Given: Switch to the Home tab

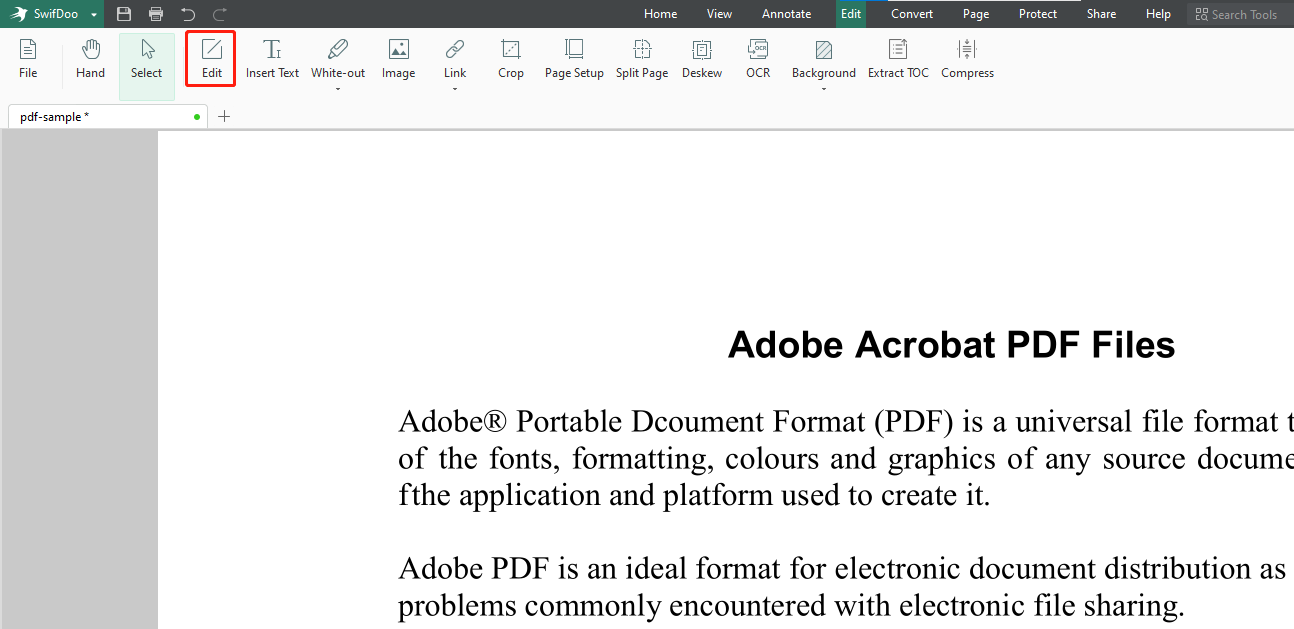Looking at the screenshot, I should (x=660, y=14).
